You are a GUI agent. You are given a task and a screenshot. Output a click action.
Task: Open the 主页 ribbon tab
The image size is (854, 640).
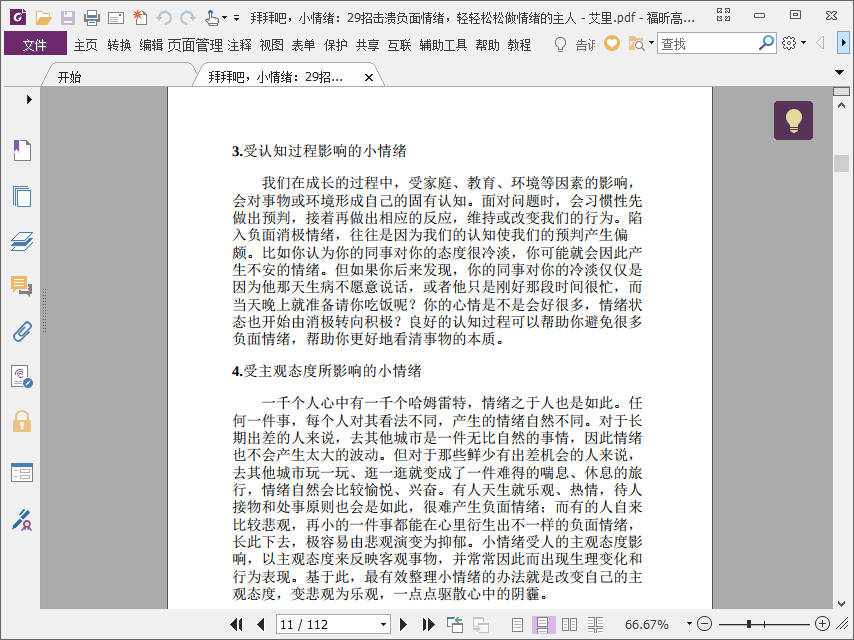click(86, 45)
